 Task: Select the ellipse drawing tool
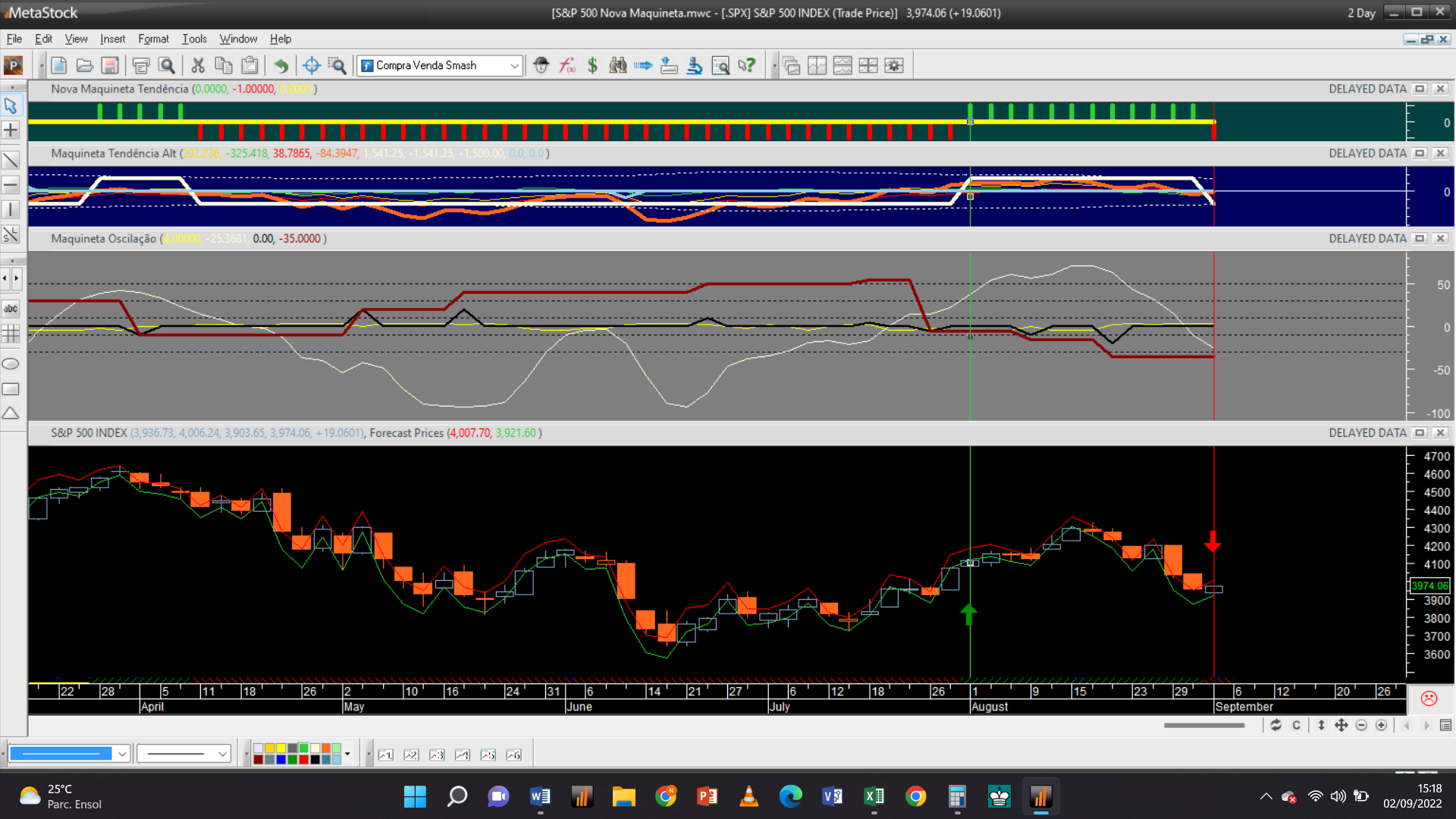11,364
